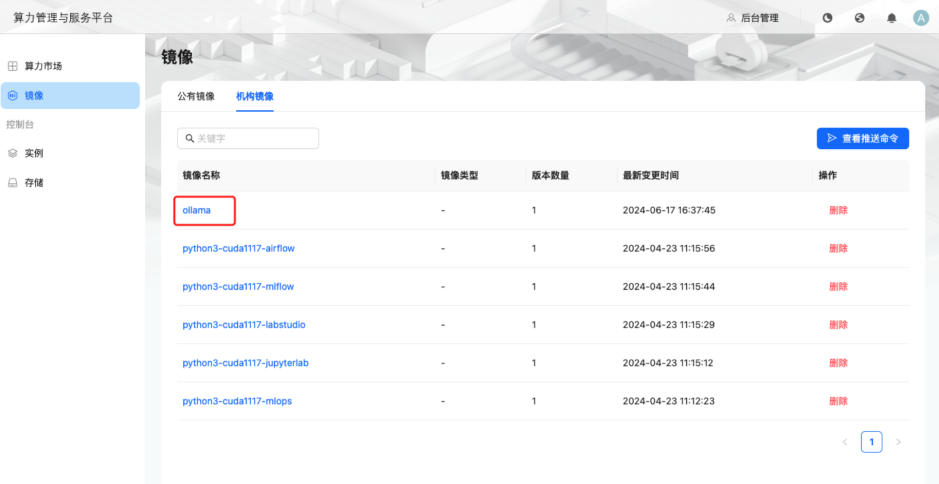Image resolution: width=939 pixels, height=484 pixels.
Task: Open the ollama image link
Action: coord(197,210)
